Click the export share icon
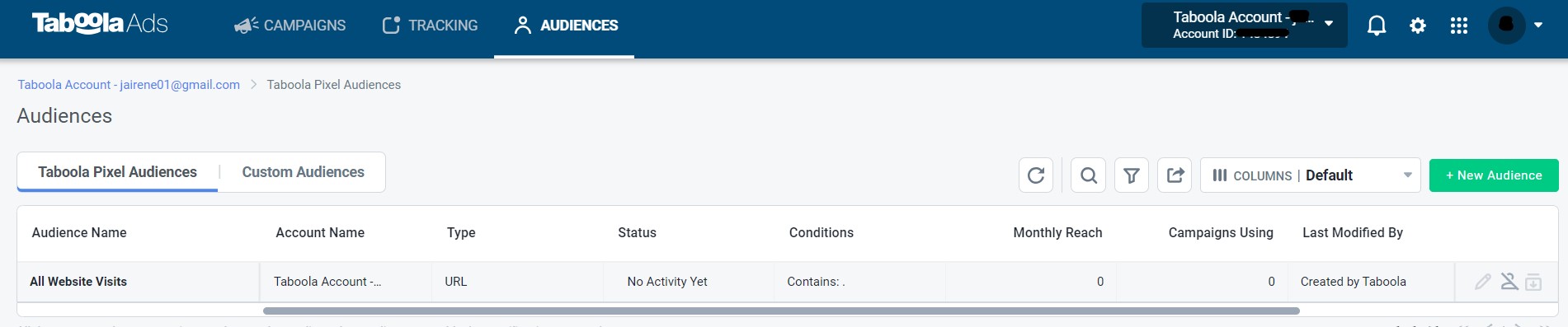The height and width of the screenshot is (327, 1568). (1175, 175)
